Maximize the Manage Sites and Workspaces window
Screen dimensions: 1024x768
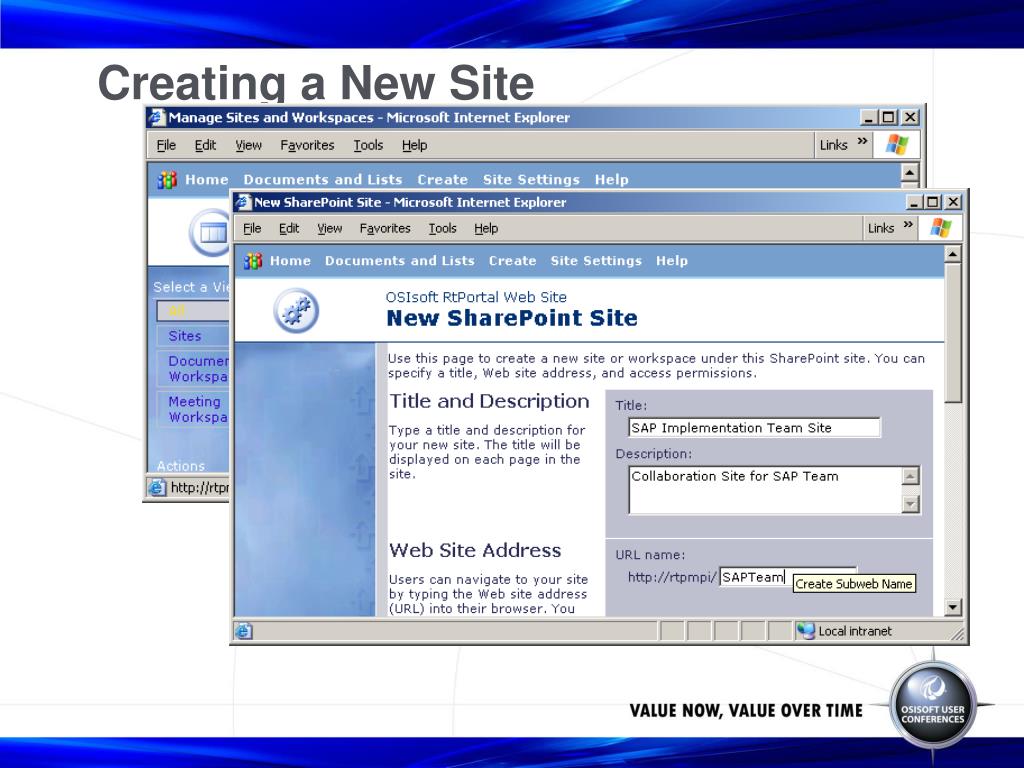[x=888, y=118]
